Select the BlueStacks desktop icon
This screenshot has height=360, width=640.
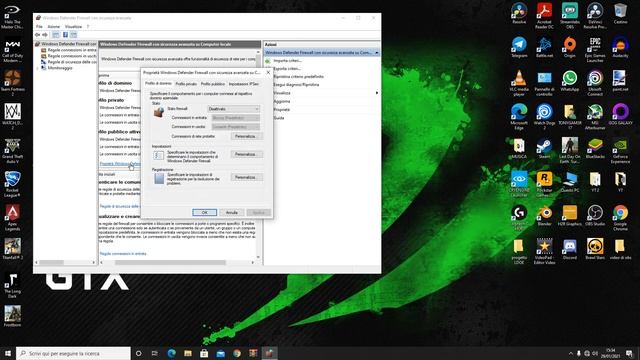595,148
